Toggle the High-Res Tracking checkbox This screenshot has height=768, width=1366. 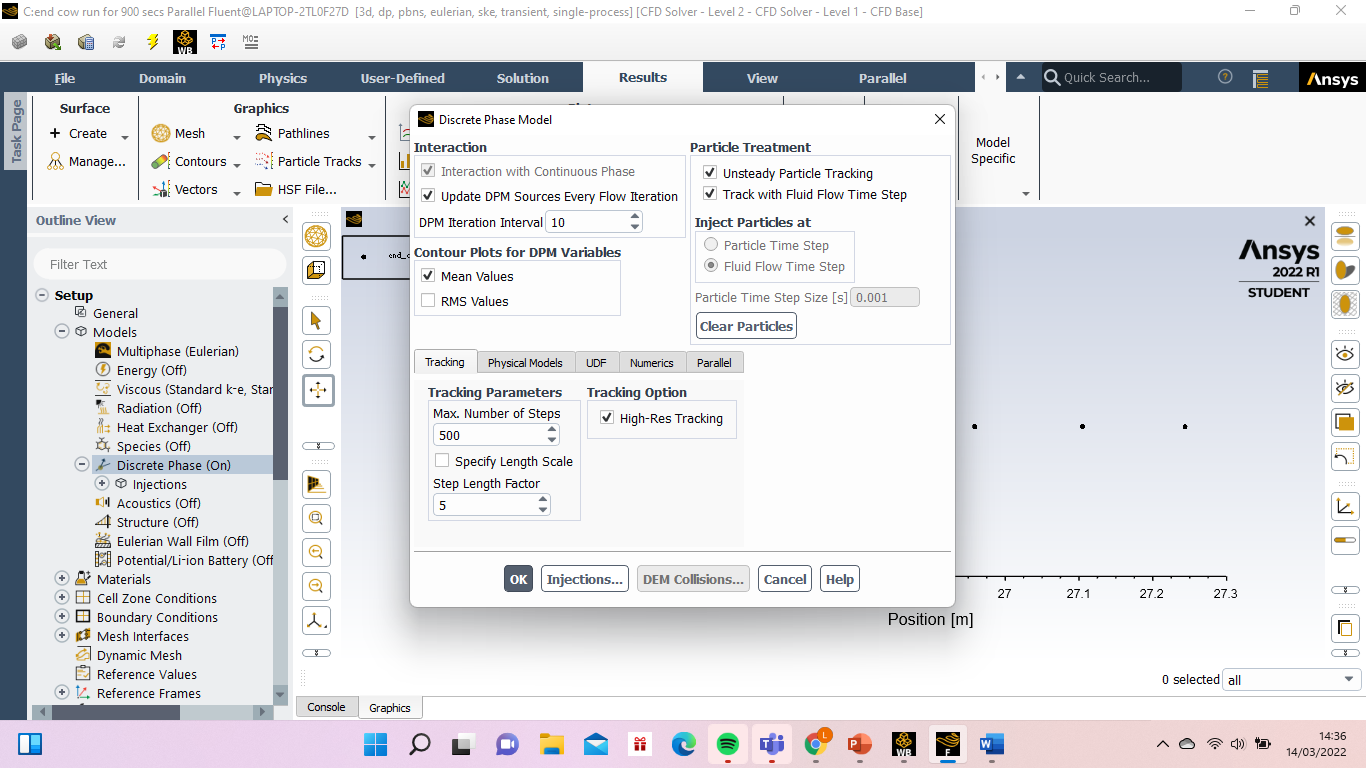pos(607,418)
